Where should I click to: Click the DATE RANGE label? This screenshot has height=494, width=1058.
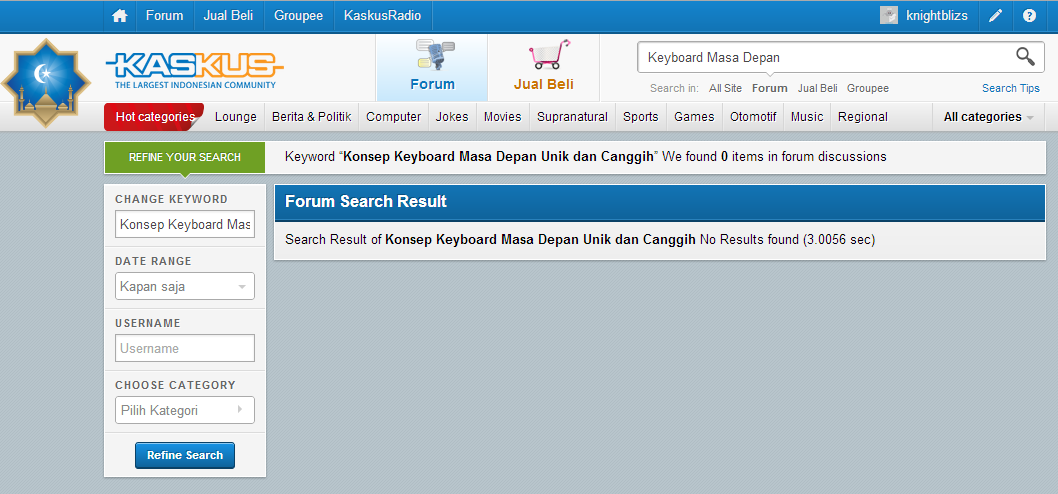(153, 261)
